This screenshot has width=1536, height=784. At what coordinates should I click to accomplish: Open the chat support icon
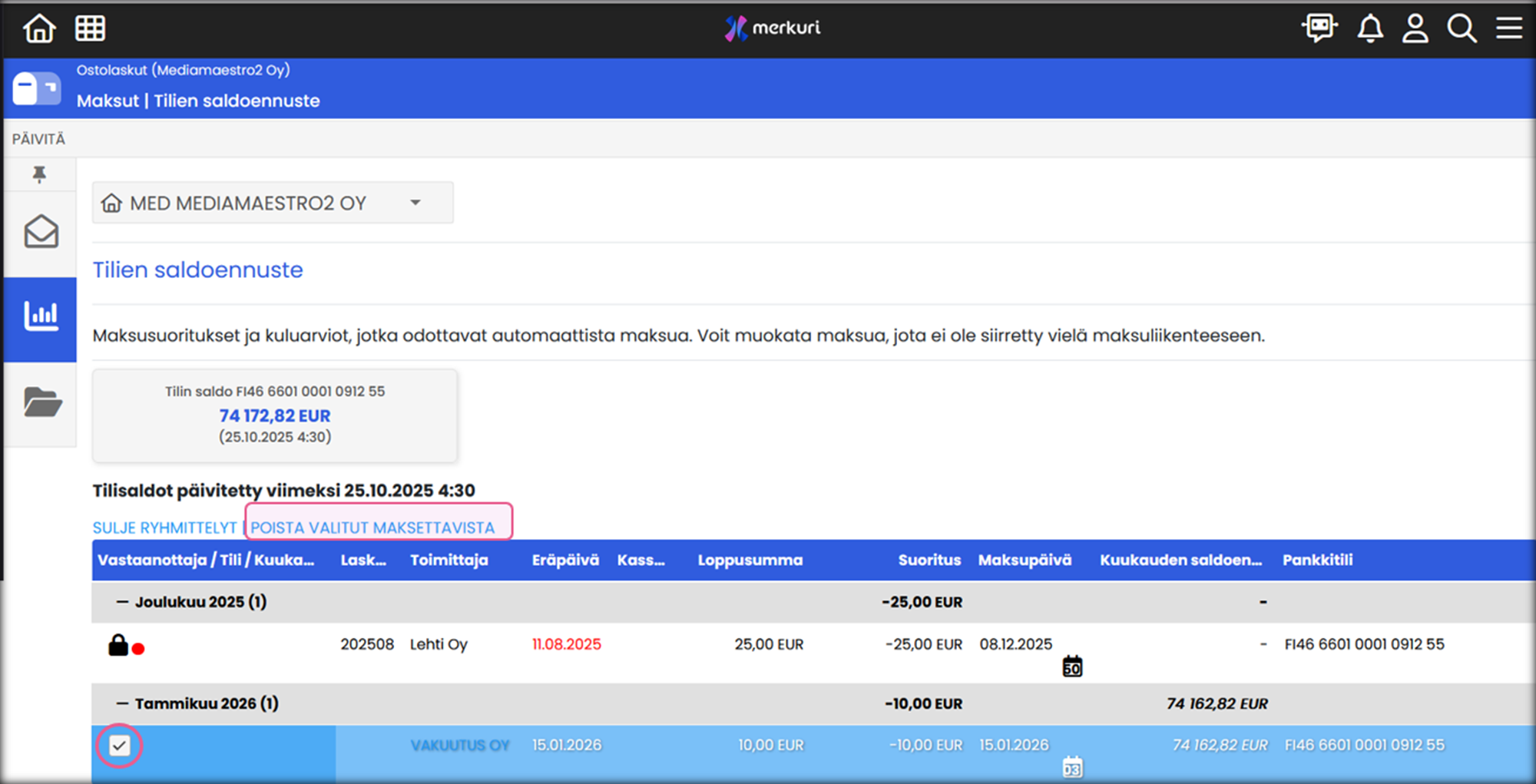[1319, 28]
